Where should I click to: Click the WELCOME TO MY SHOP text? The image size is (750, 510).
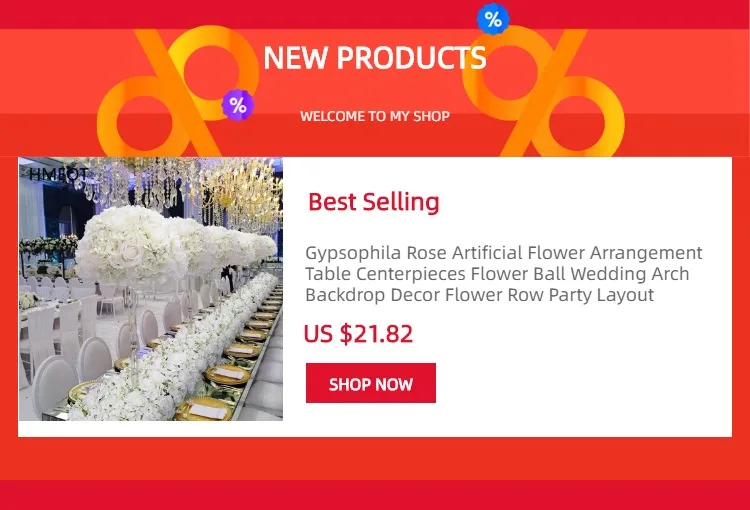[375, 116]
